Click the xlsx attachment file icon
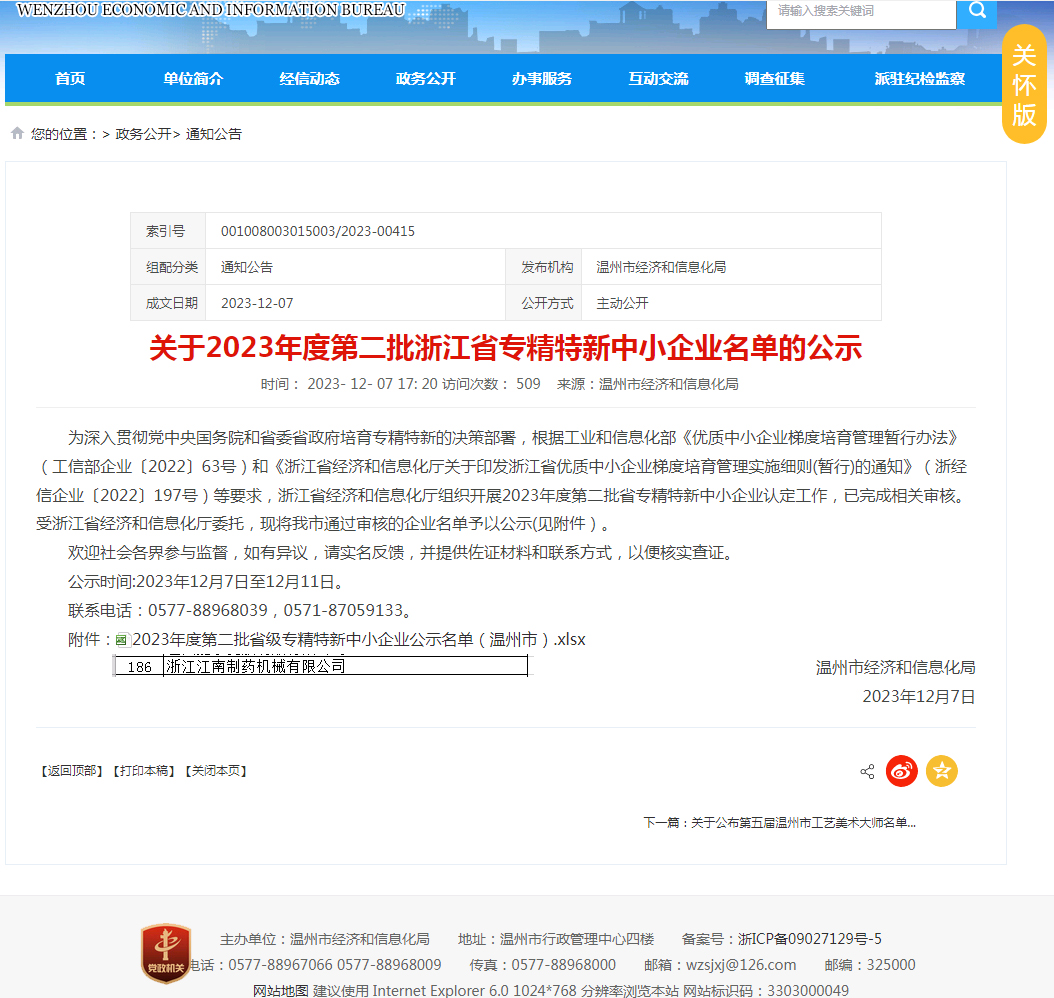This screenshot has height=998, width=1054. (x=121, y=640)
